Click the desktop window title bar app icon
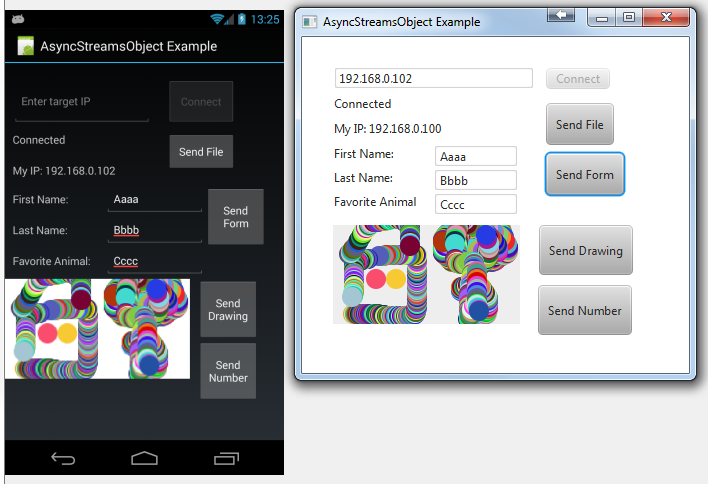Screen dimensions: 708x484 pos(309,22)
